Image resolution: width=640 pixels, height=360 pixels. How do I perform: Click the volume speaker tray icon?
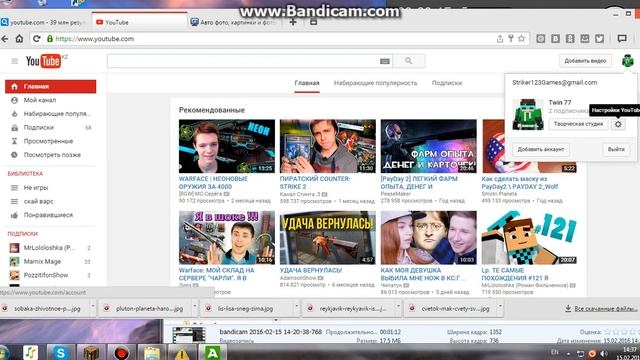click(x=604, y=353)
